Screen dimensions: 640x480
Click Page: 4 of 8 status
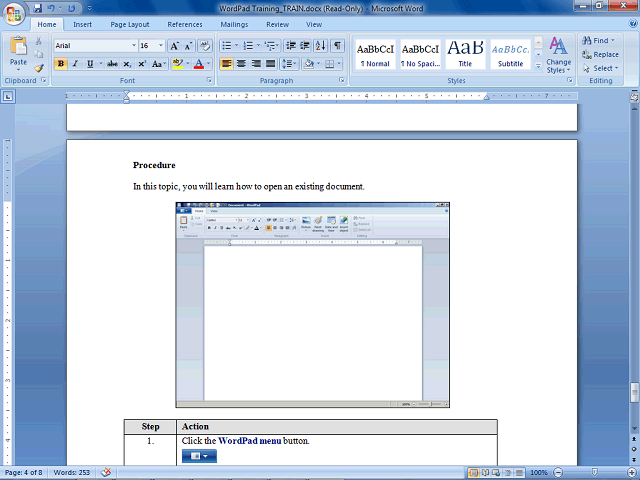(24, 472)
